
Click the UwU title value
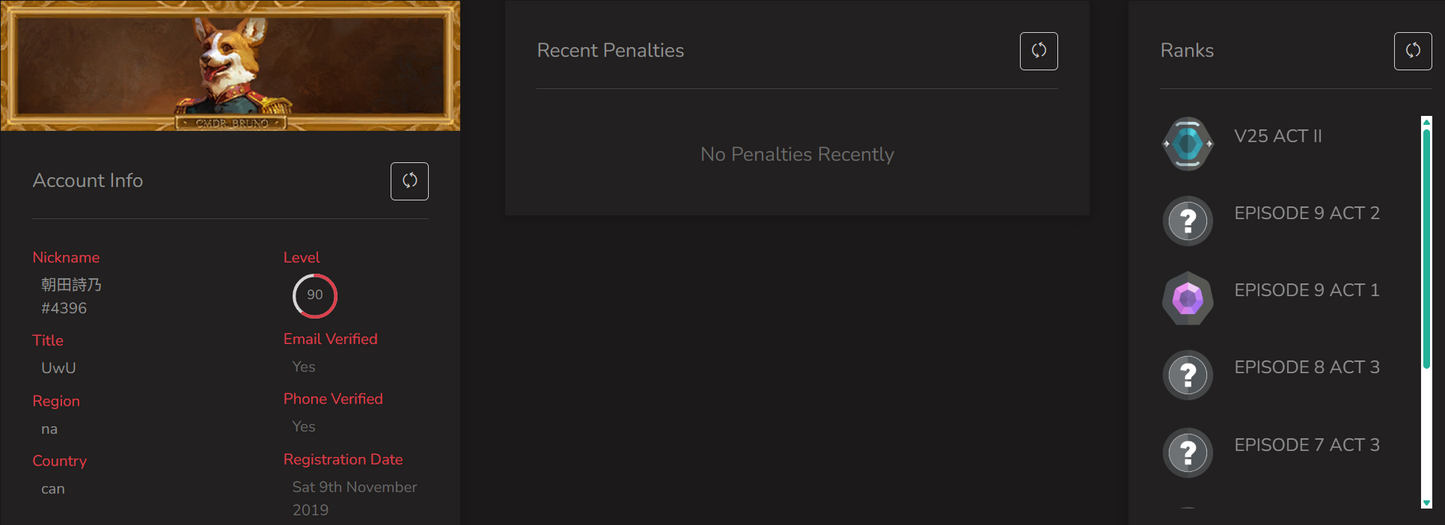(58, 368)
